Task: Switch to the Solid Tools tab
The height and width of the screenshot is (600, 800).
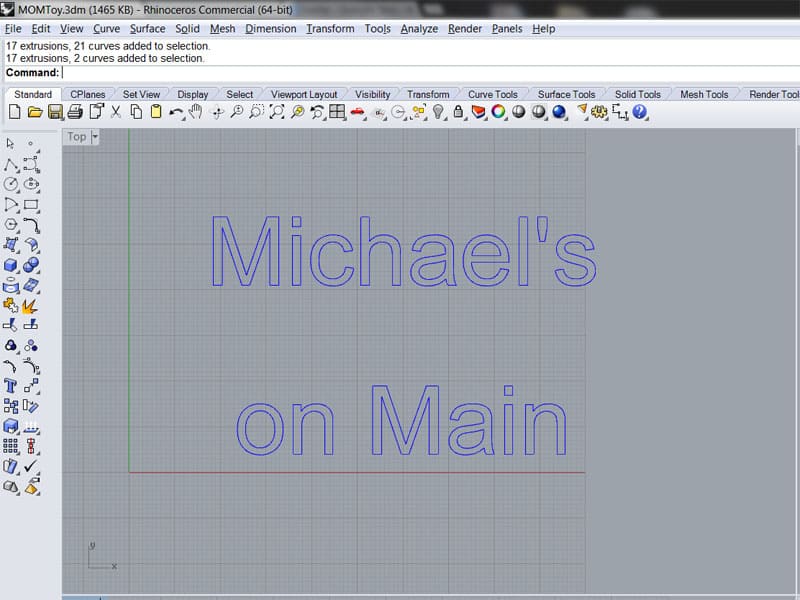Action: [637, 93]
